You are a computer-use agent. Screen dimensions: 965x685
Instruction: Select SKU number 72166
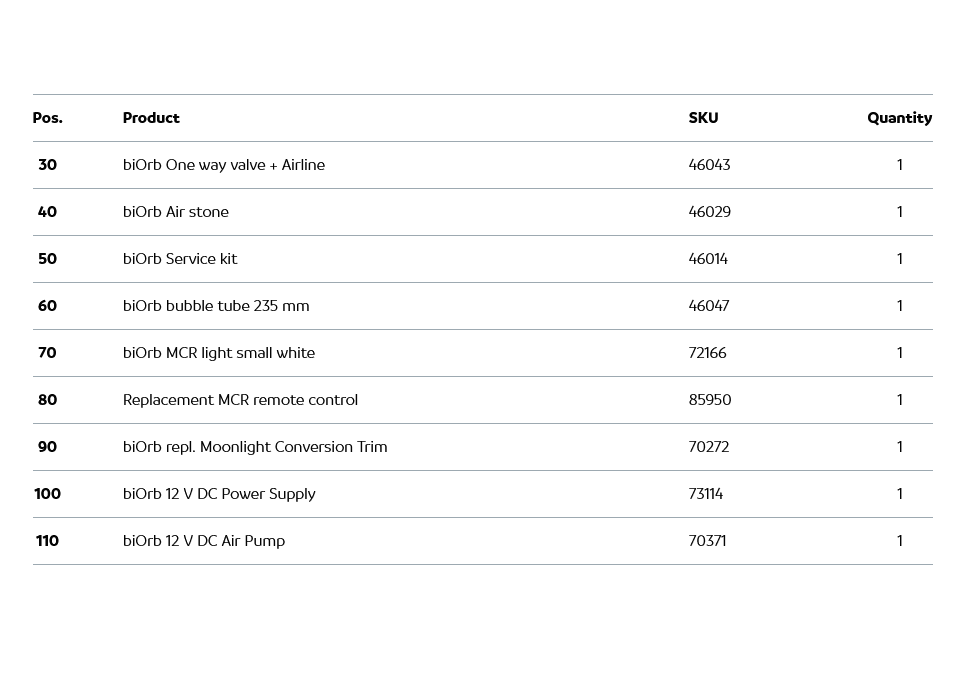[707, 353]
